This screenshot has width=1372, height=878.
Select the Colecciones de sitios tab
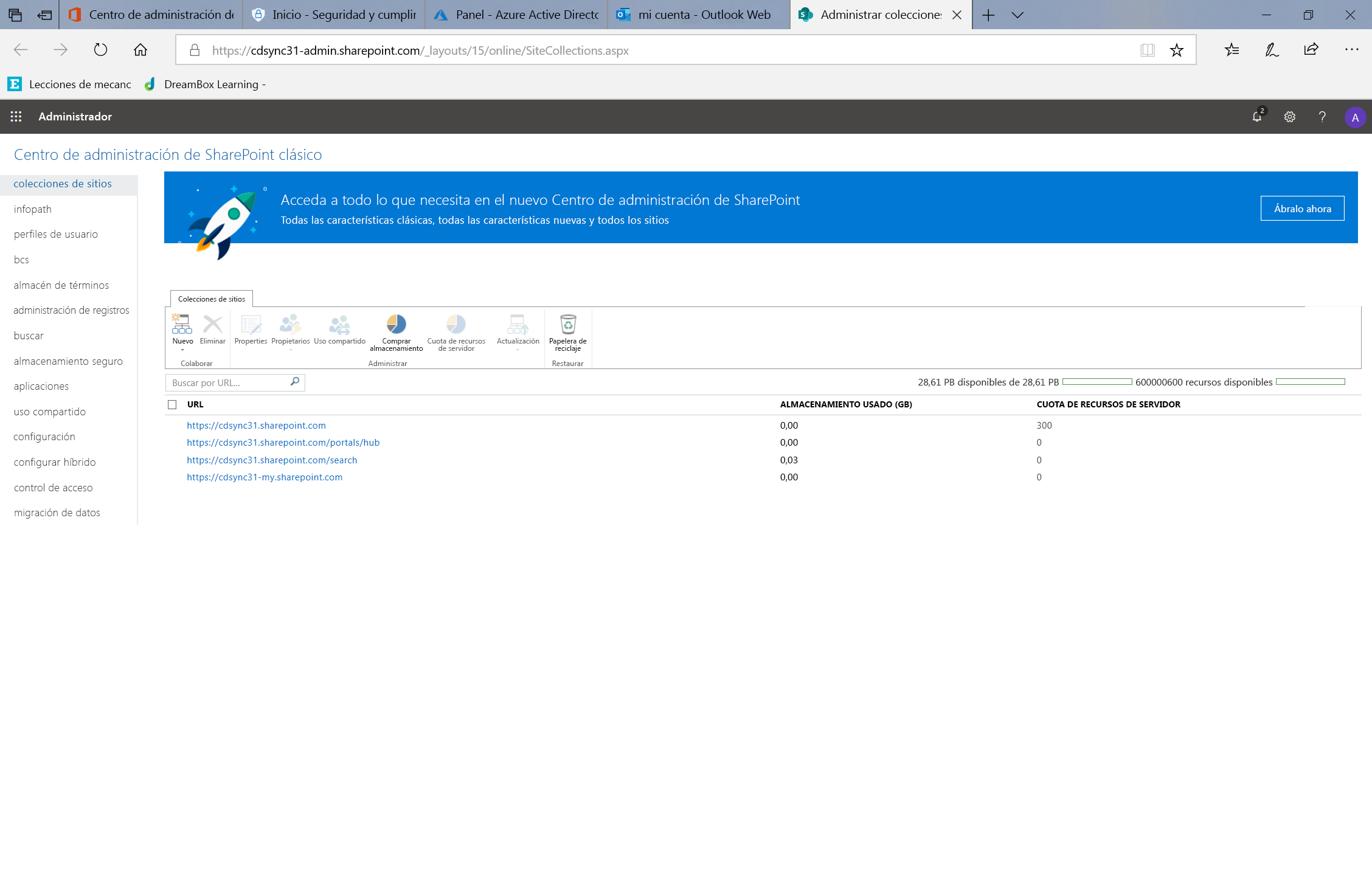(210, 298)
